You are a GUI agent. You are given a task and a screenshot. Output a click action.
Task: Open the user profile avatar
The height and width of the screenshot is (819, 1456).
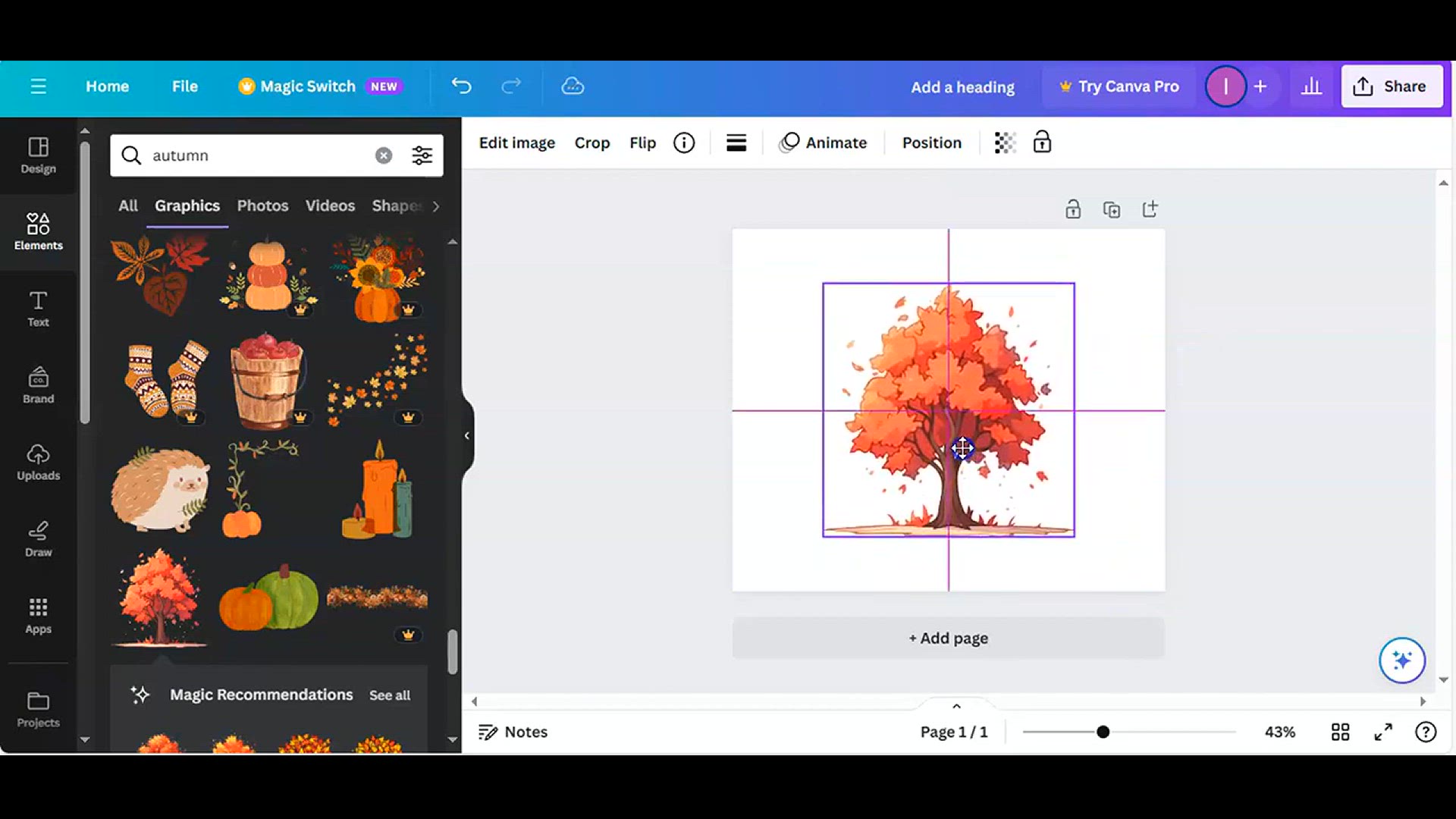point(1225,86)
